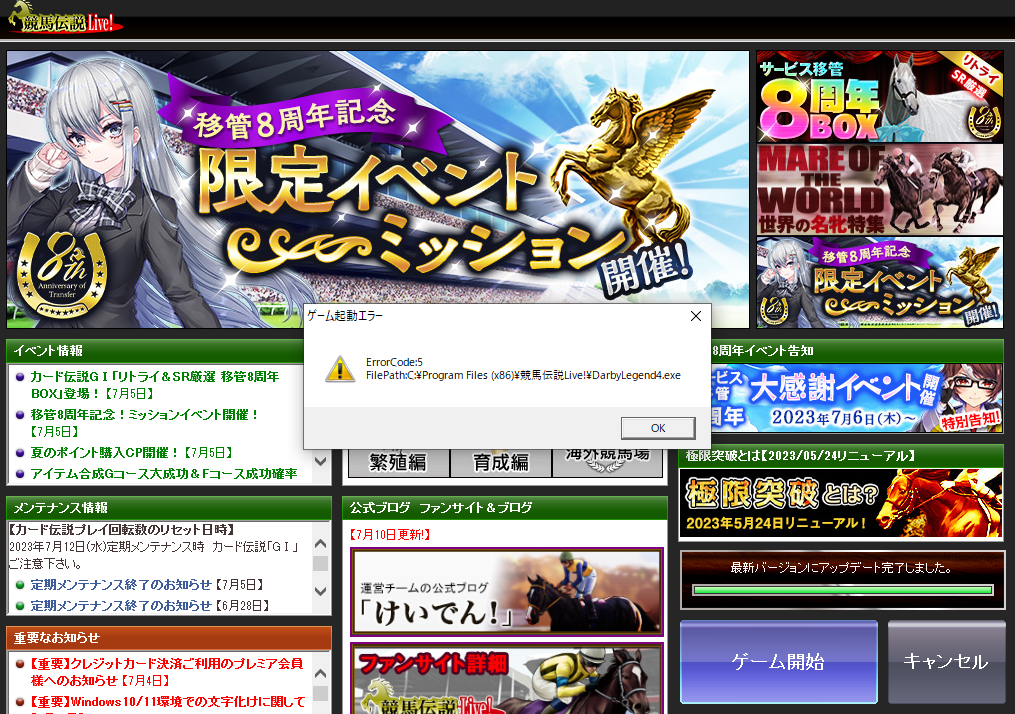Open the 大感謝イベント 2023年7月6日 banner
The width and height of the screenshot is (1015, 714).
point(857,399)
